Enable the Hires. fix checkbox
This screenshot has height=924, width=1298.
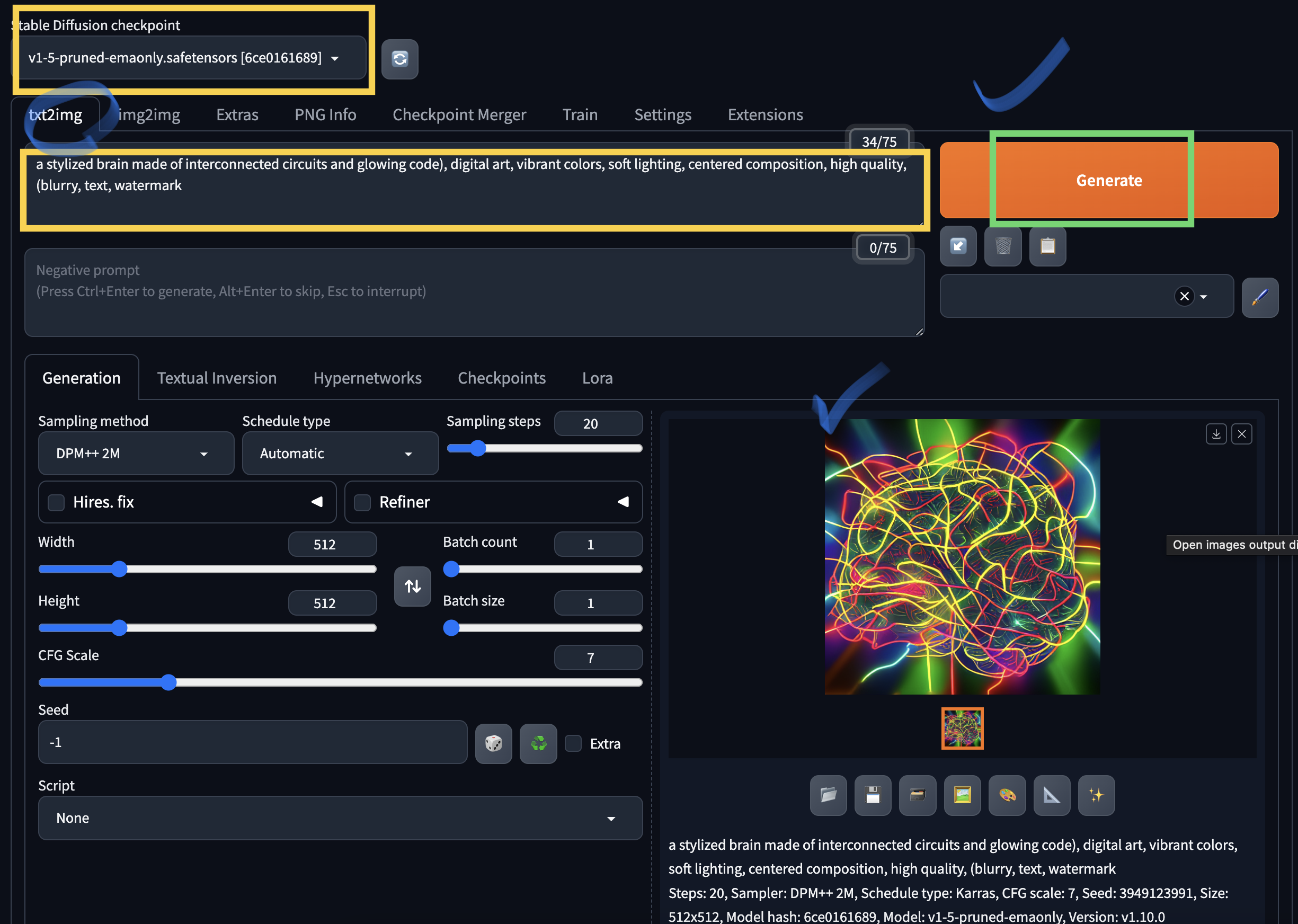pyautogui.click(x=56, y=502)
